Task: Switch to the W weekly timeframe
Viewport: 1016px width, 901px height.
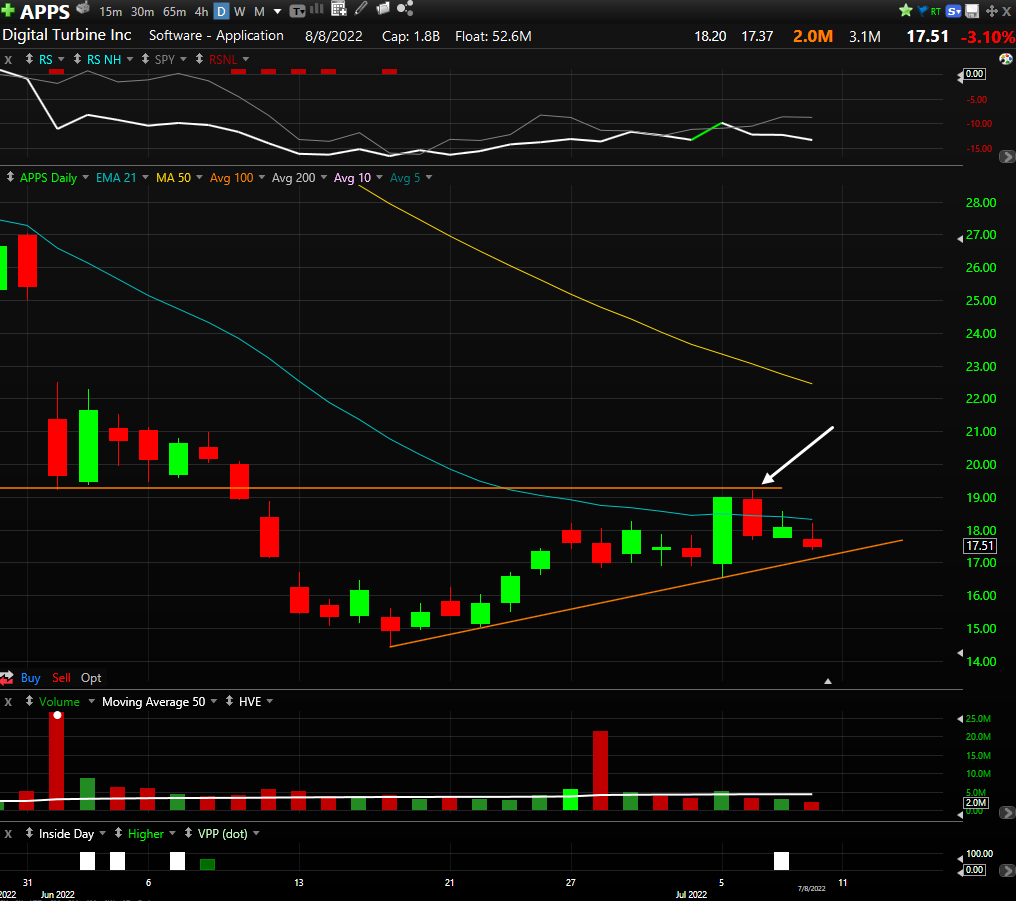Action: [240, 12]
